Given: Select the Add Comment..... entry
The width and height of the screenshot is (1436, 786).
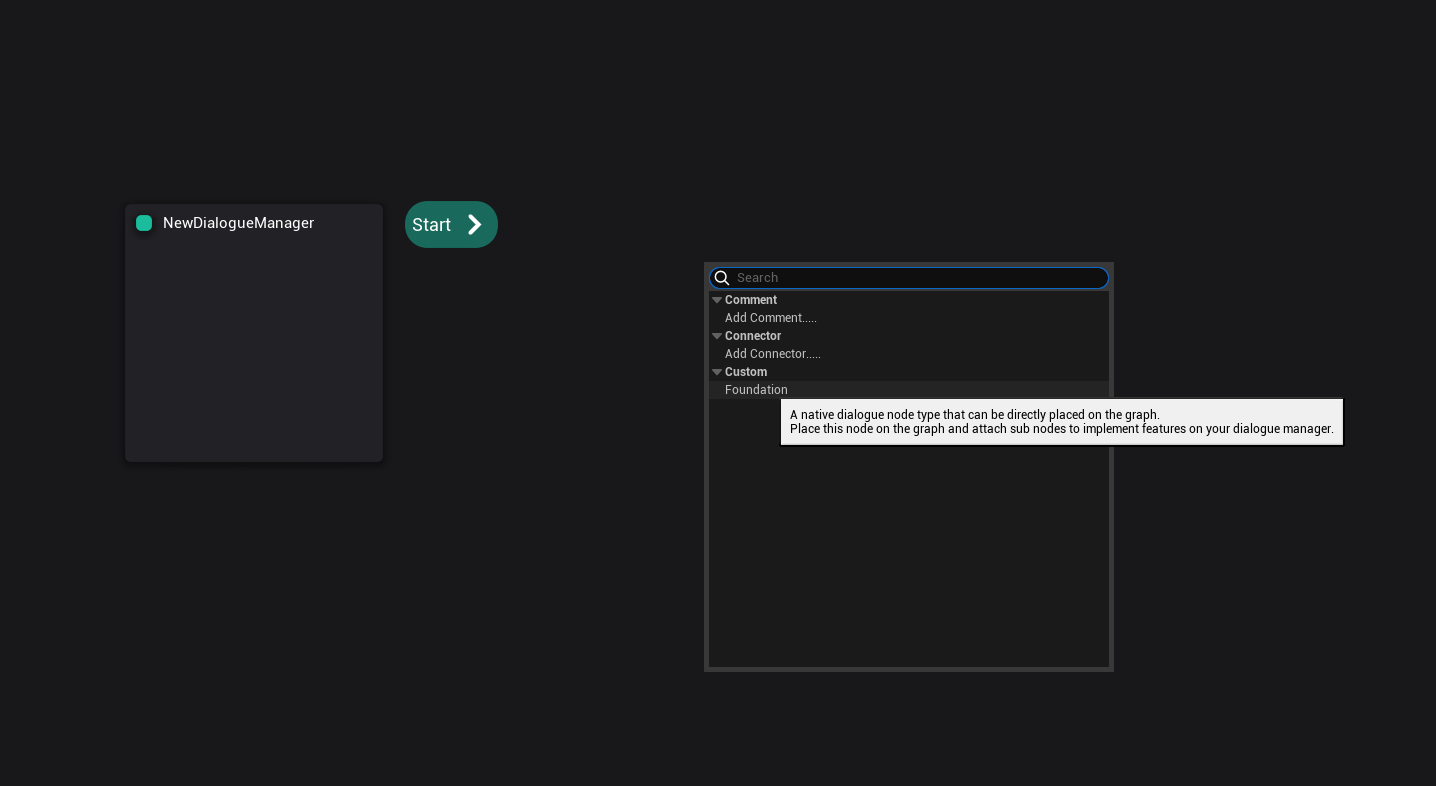Looking at the screenshot, I should 770,318.
